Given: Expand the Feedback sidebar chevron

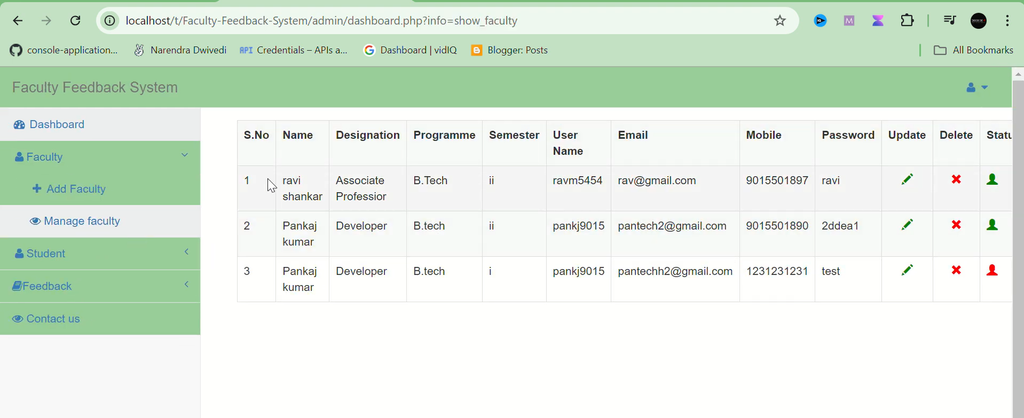Looking at the screenshot, I should click(186, 285).
